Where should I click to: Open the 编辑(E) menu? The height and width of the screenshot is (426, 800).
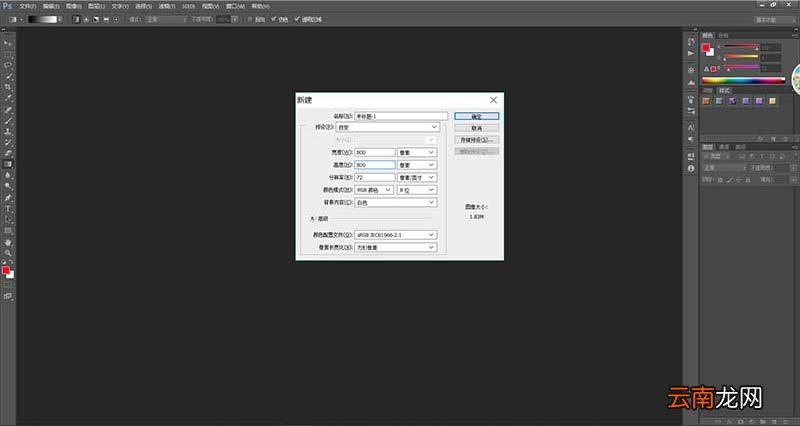(51, 6)
